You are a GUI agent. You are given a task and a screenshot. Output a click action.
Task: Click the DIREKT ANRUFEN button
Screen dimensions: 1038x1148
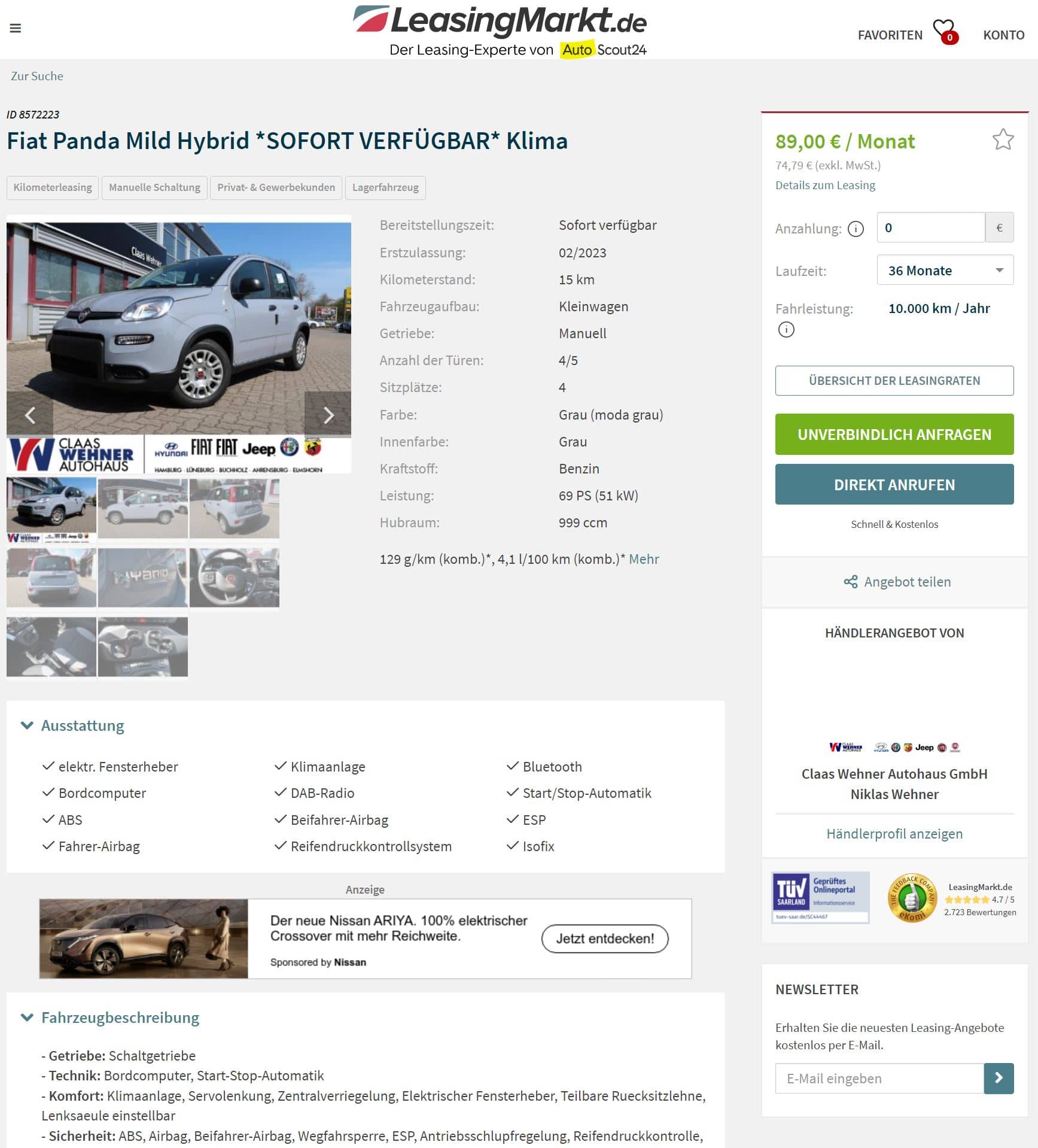tap(894, 484)
